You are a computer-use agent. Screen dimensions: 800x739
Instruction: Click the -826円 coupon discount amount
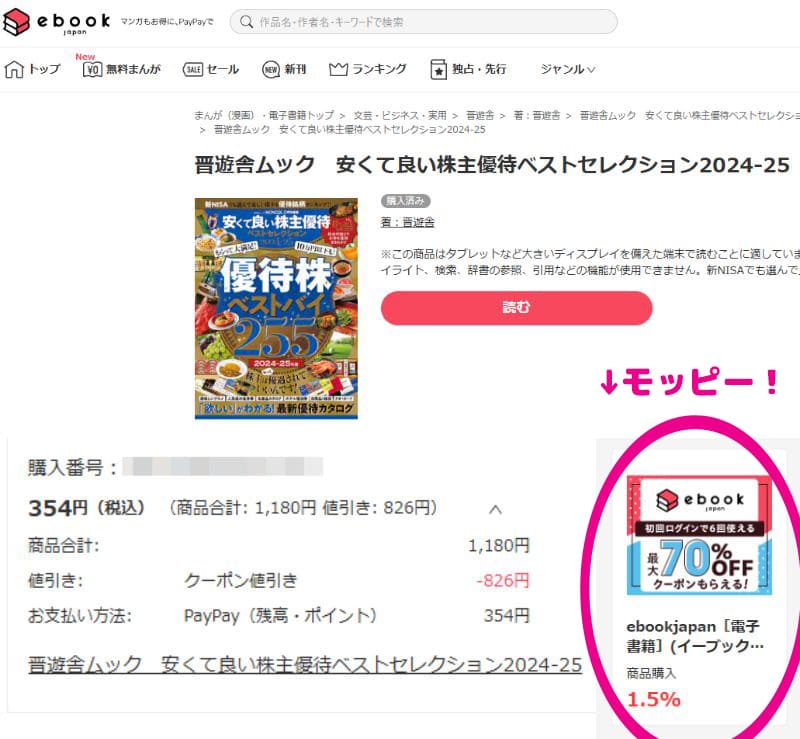tap(503, 580)
